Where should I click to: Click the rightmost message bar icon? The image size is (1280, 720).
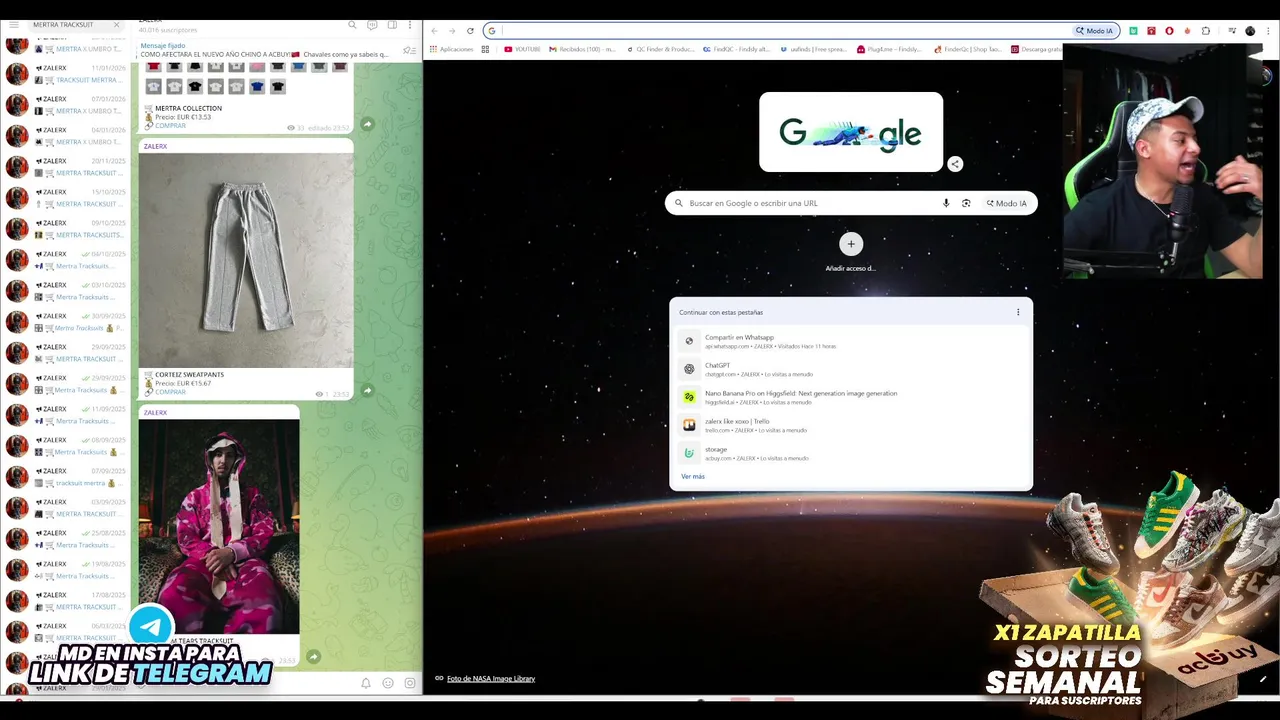(409, 683)
